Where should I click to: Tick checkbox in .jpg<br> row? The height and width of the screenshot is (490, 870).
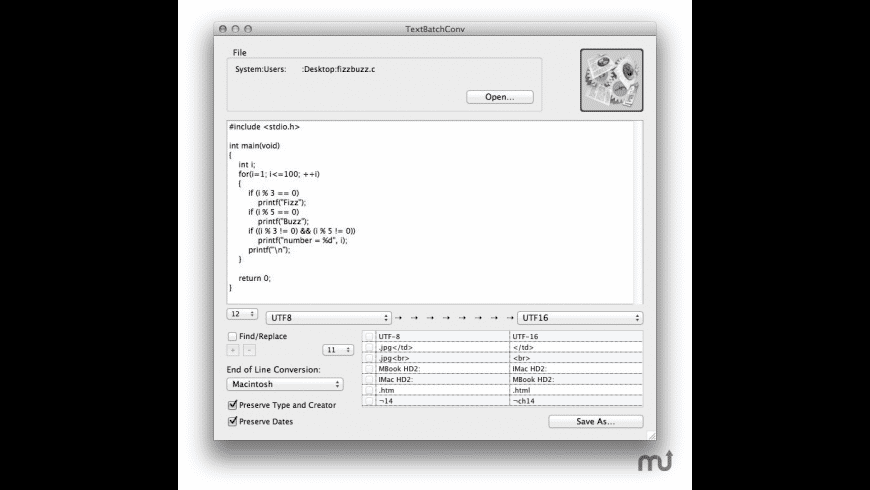369,358
